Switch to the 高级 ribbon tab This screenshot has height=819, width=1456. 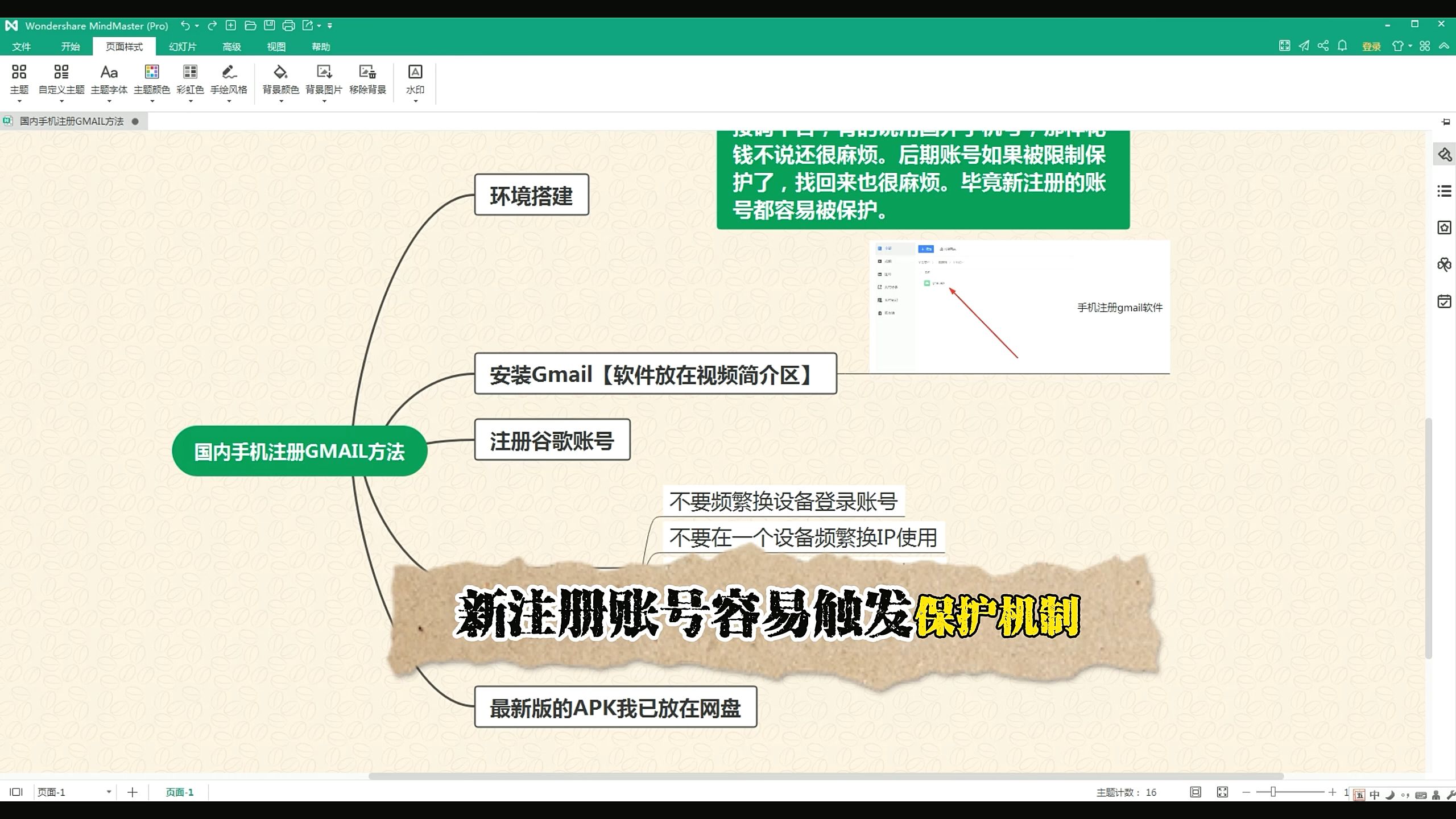coord(231,47)
